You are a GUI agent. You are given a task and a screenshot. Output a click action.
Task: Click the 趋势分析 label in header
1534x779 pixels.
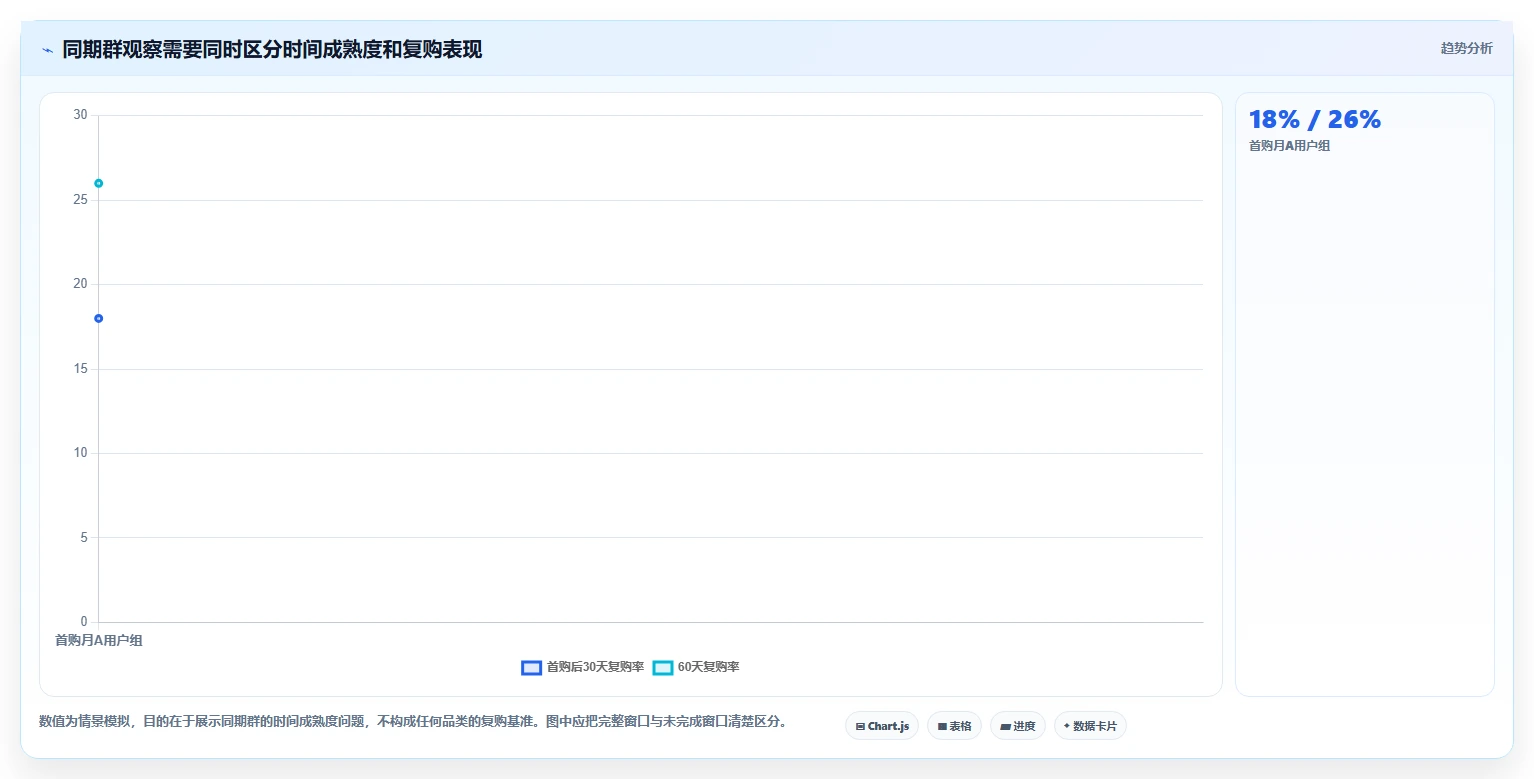pyautogui.click(x=1466, y=49)
